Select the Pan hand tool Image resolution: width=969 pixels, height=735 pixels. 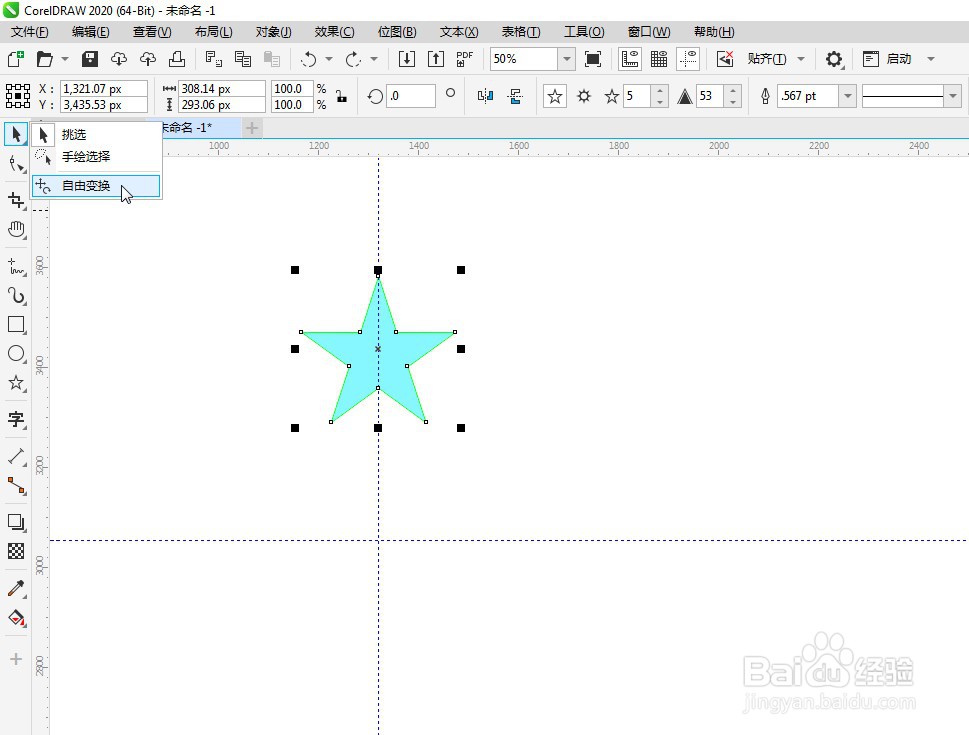click(16, 230)
